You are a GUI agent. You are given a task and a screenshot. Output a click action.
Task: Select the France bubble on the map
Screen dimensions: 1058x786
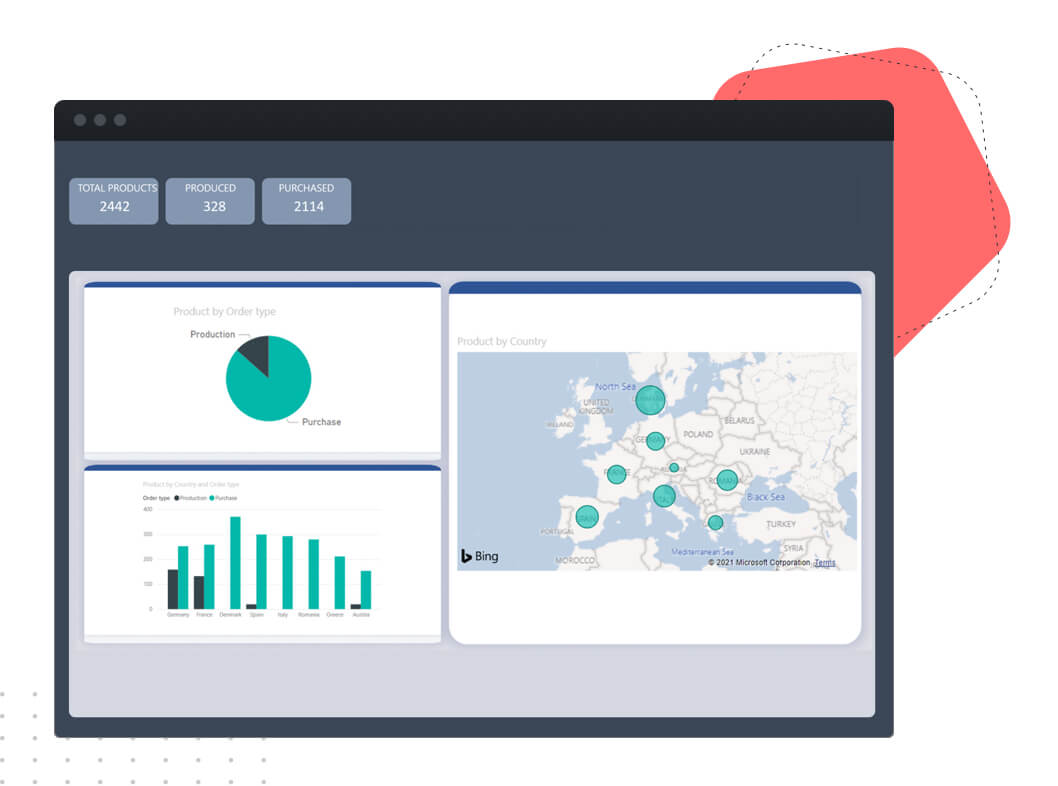[617, 474]
